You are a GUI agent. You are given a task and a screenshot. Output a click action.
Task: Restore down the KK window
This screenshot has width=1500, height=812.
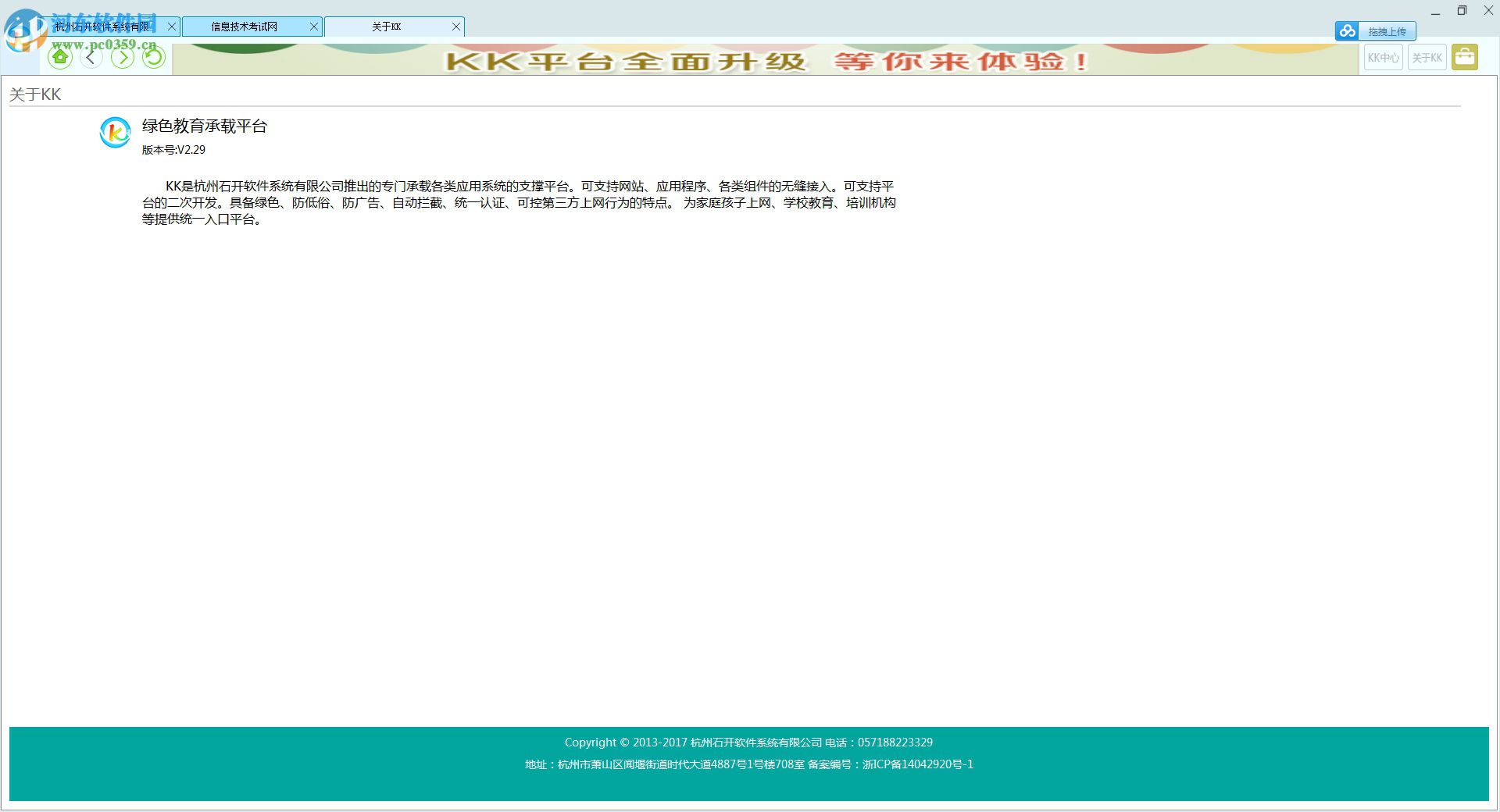[1462, 11]
